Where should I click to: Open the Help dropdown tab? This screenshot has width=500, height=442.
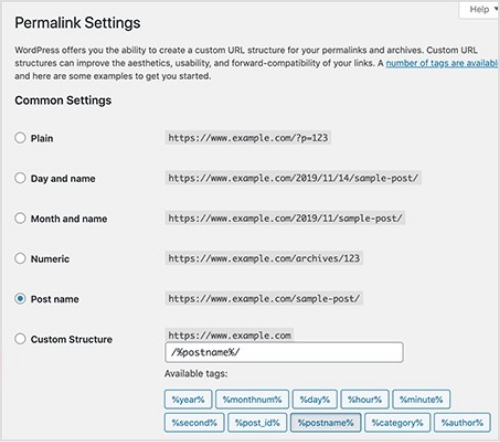pyautogui.click(x=480, y=10)
